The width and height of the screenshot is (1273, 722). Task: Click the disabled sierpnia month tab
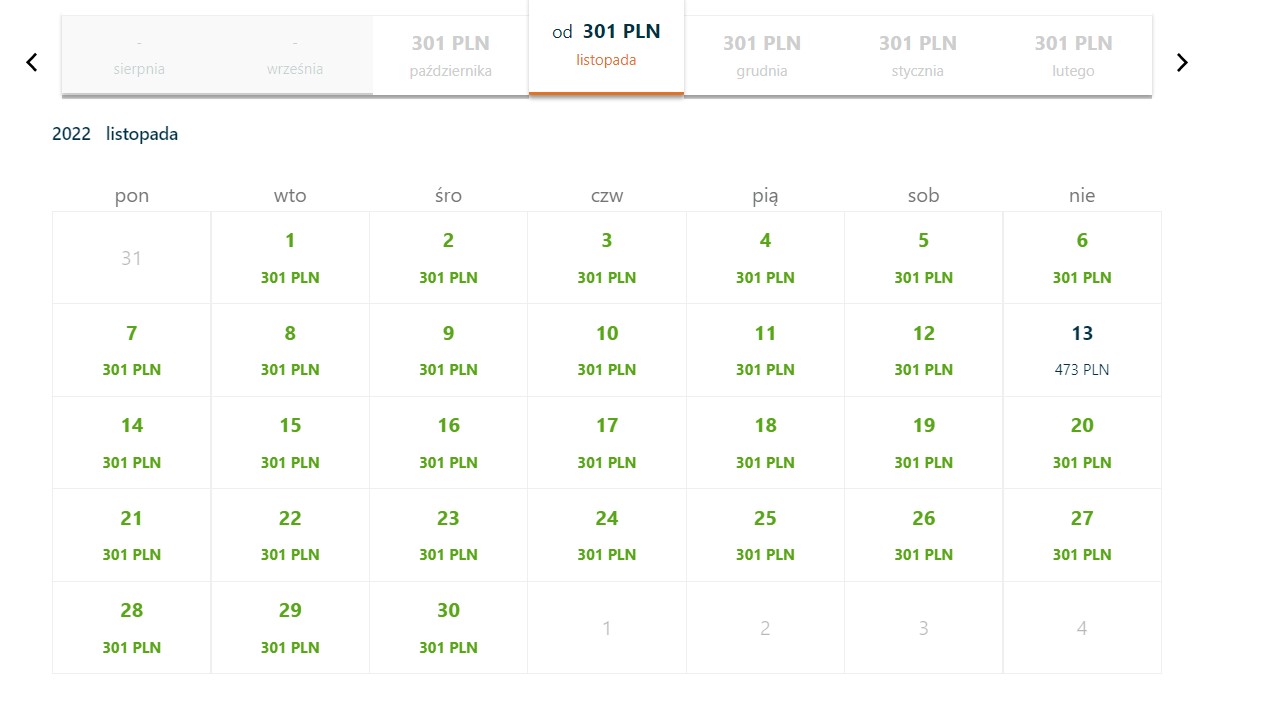click(x=139, y=56)
